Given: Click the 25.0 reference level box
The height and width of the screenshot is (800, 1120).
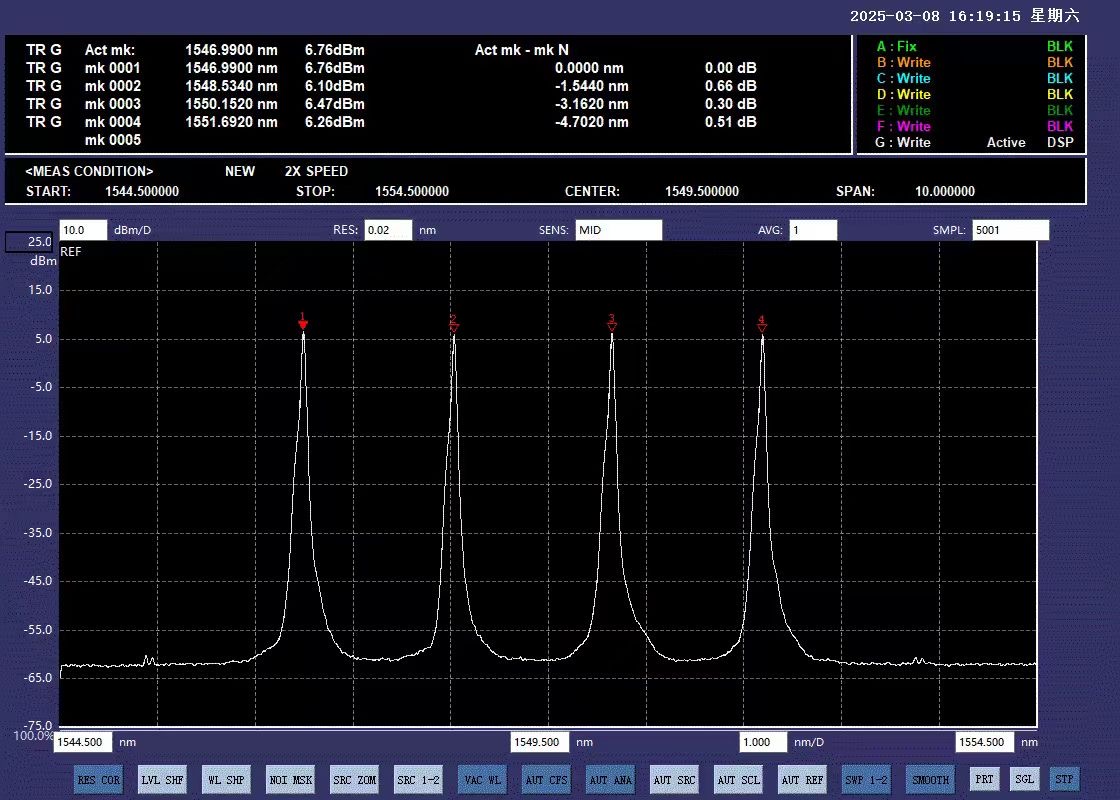Looking at the screenshot, I should 29,242.
